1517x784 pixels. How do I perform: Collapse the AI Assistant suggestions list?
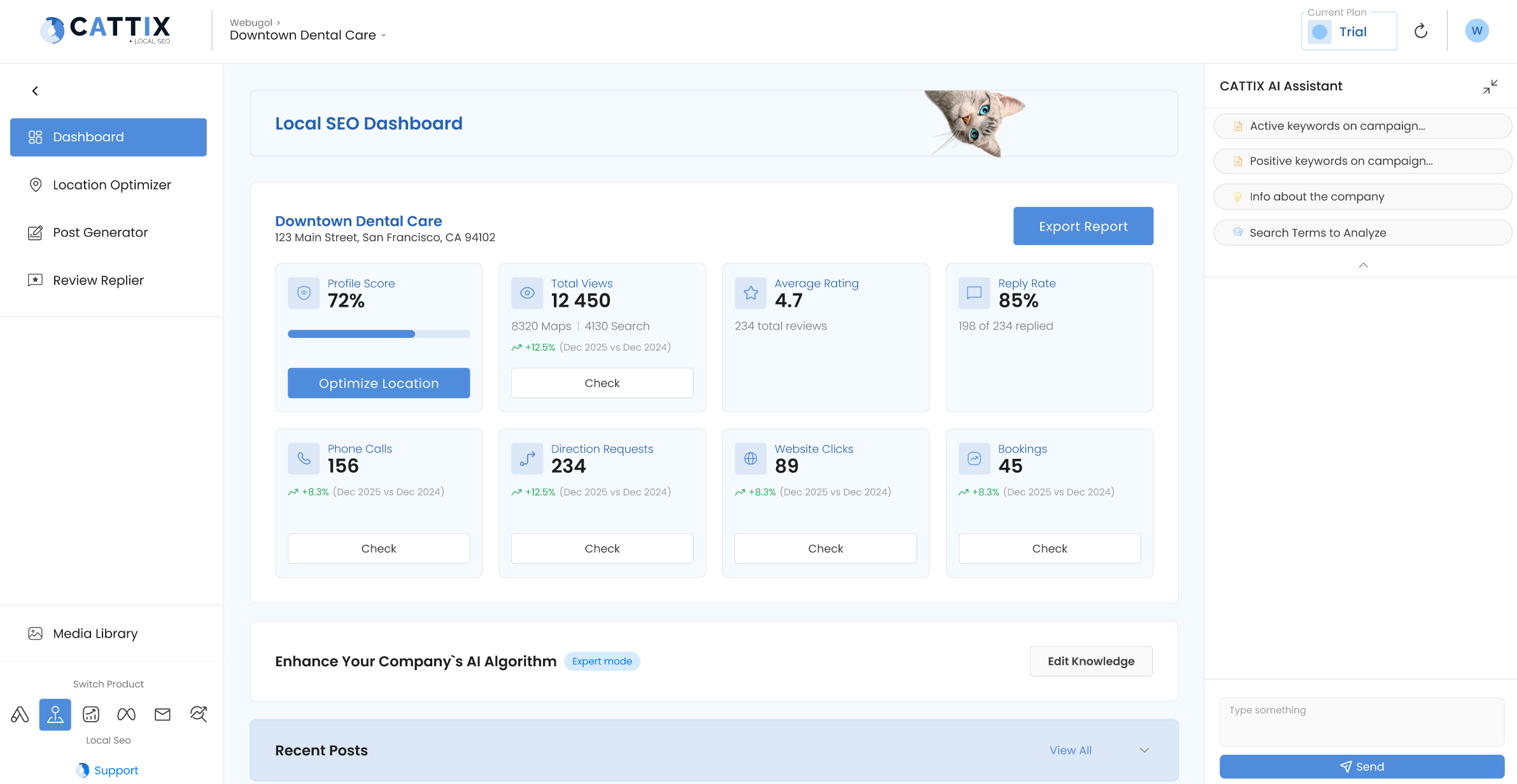1362,265
